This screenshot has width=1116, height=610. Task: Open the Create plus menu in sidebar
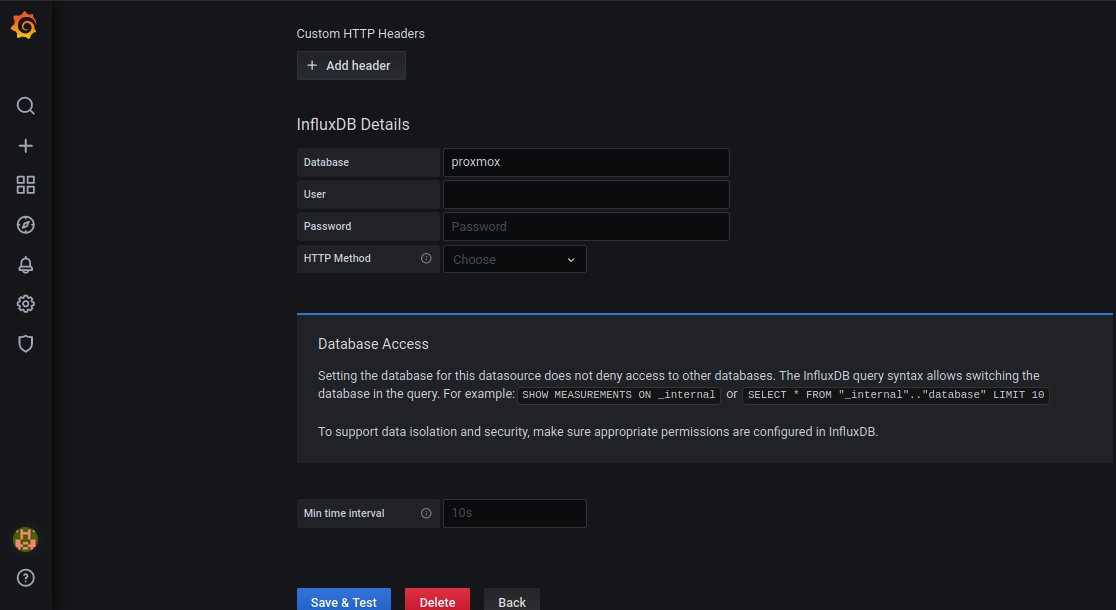26,146
